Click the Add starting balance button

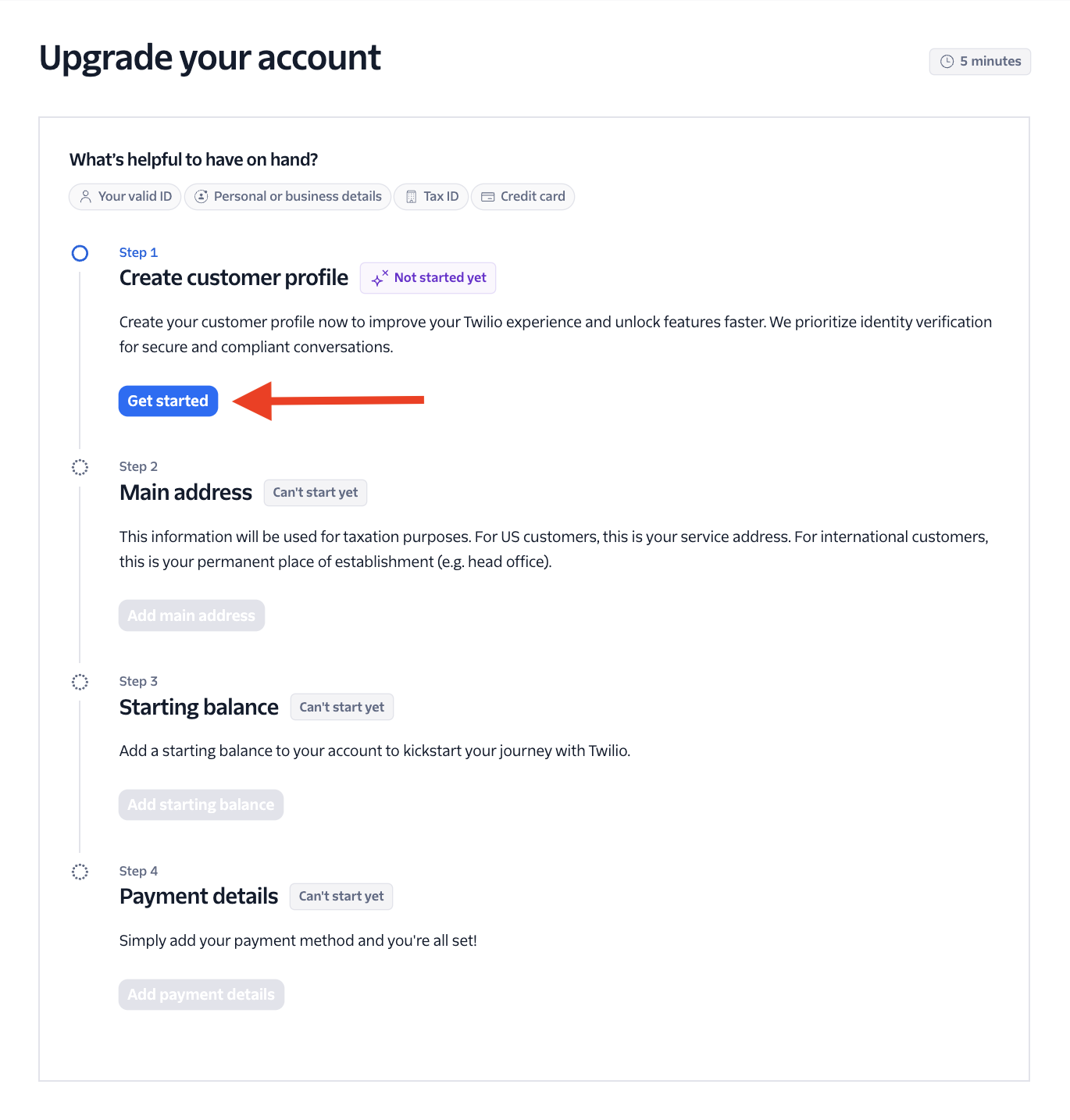(x=201, y=804)
